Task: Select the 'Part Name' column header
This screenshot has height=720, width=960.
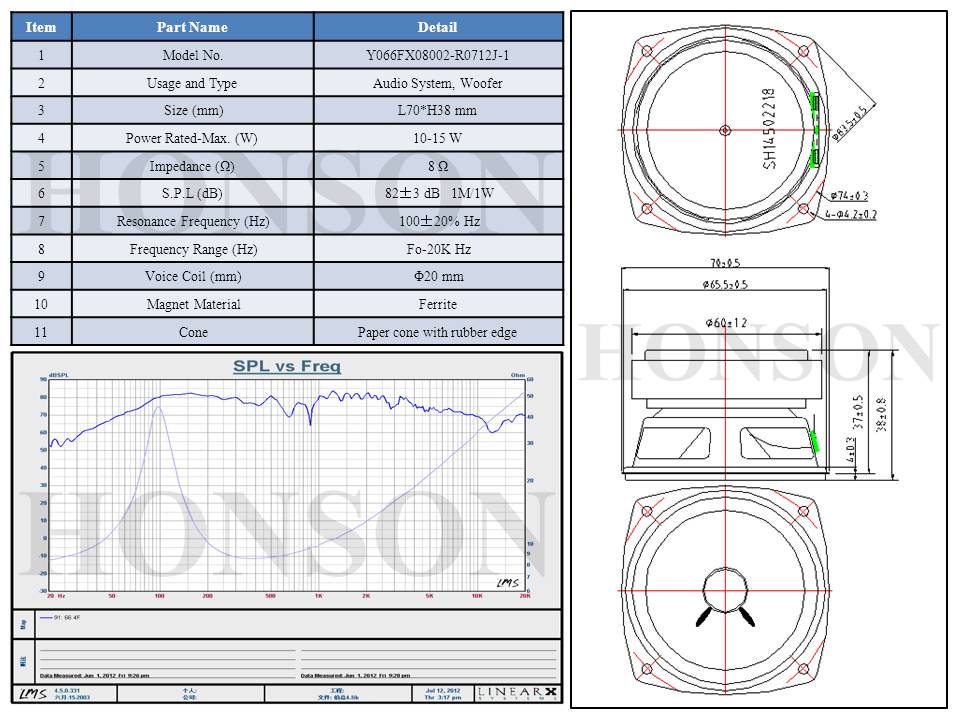Action: tap(192, 27)
